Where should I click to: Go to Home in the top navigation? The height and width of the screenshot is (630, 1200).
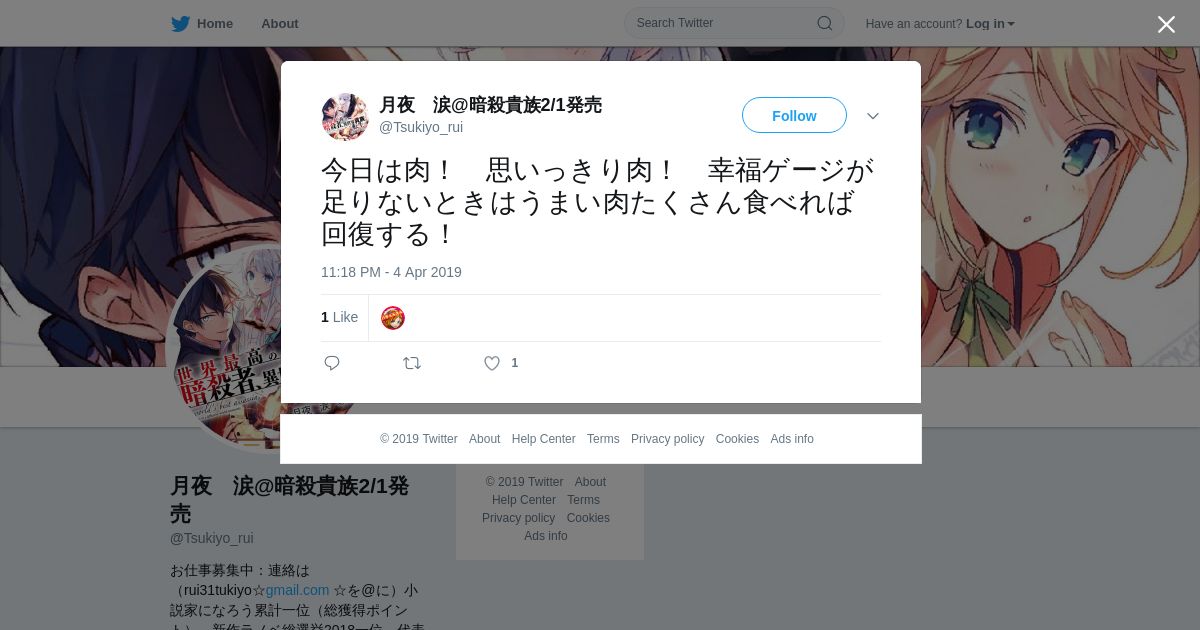[215, 23]
